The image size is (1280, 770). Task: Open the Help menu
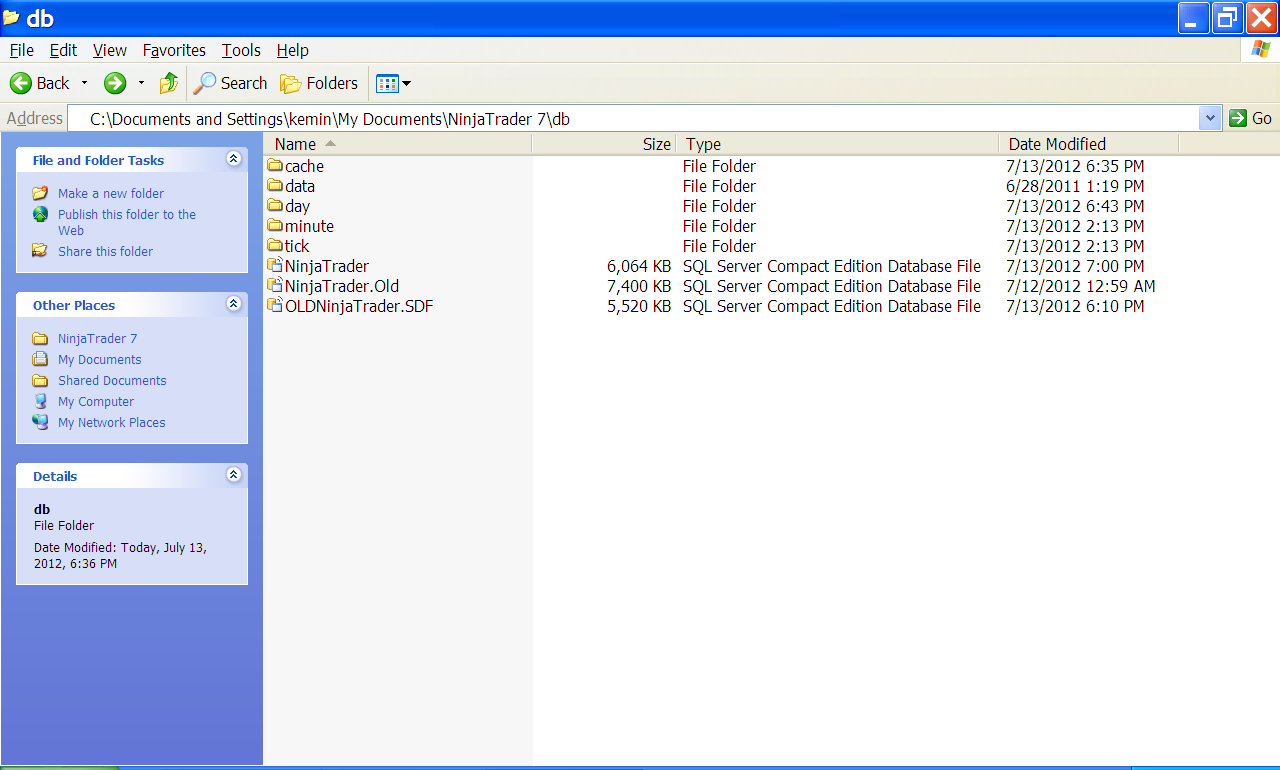point(293,50)
